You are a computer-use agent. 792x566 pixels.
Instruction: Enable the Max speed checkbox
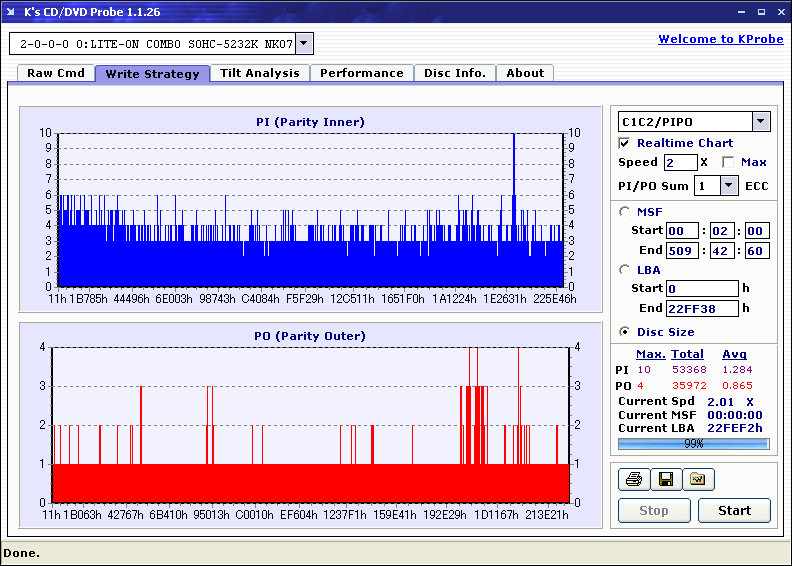[x=728, y=162]
